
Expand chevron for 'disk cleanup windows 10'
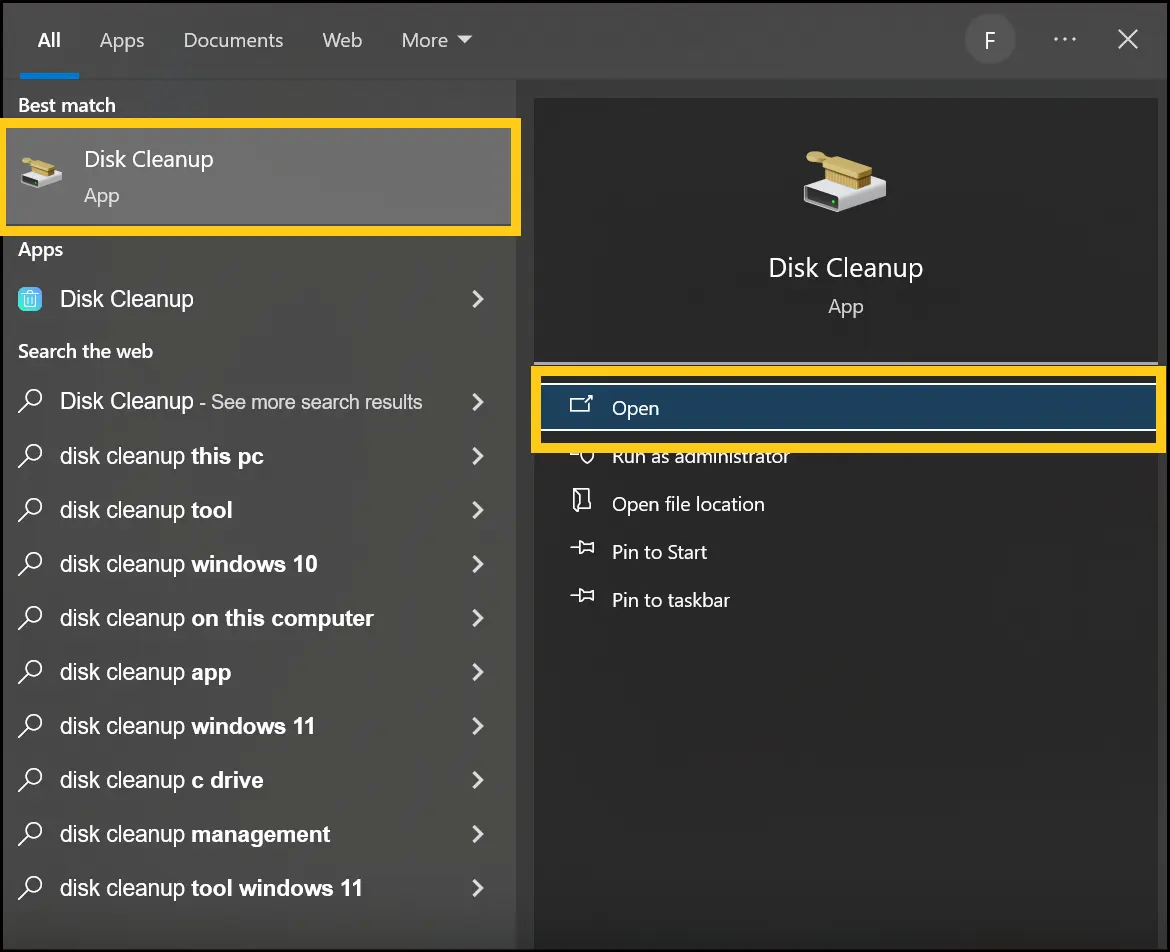[478, 564]
